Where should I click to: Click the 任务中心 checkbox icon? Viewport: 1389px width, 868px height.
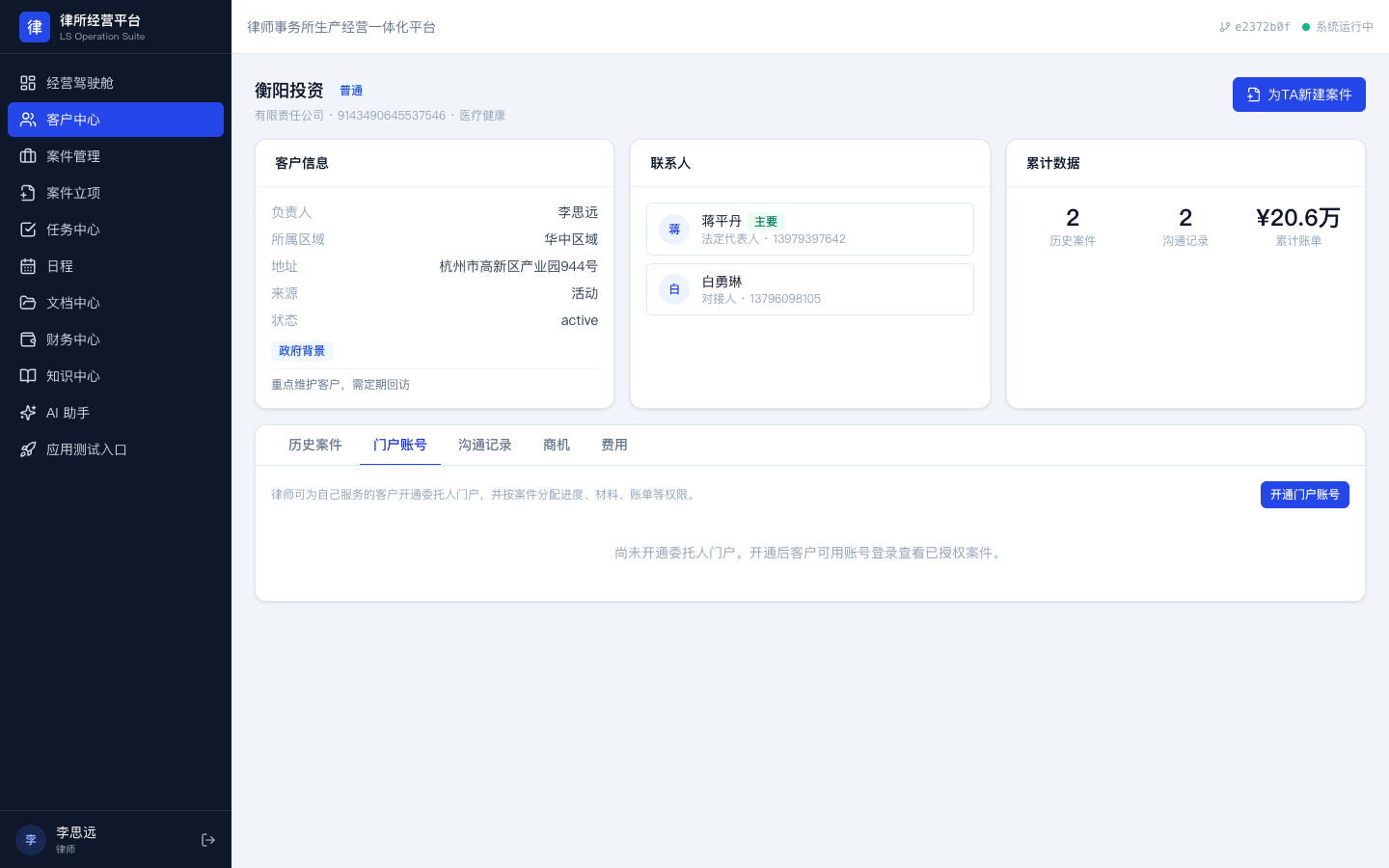28,230
